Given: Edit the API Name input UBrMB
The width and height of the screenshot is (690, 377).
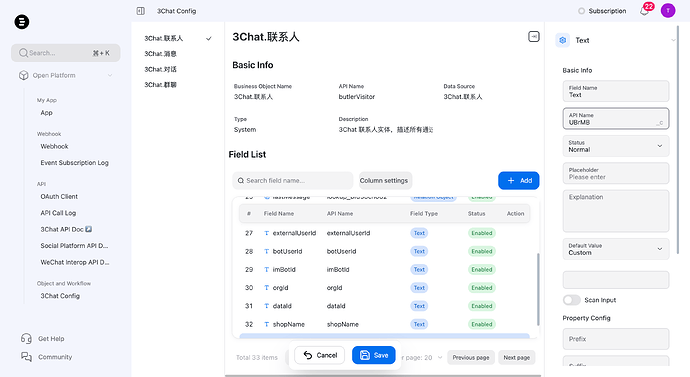Looking at the screenshot, I should tap(616, 119).
